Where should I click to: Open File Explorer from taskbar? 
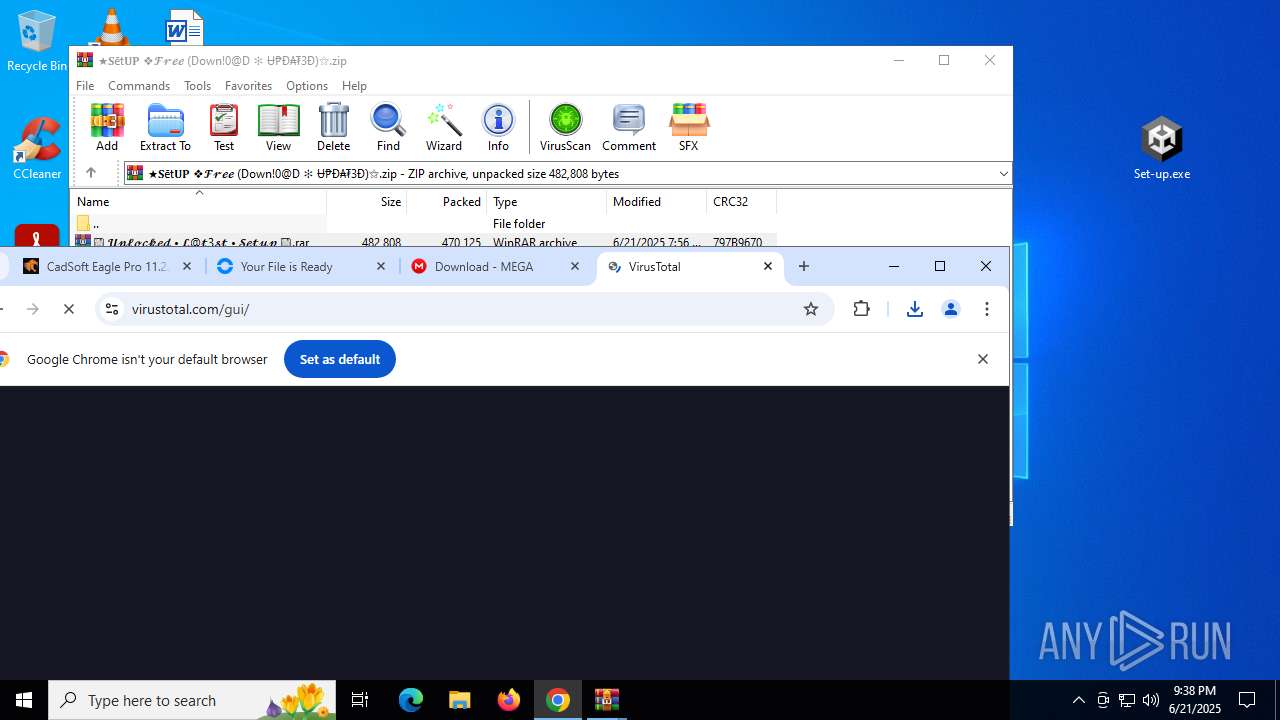point(460,700)
